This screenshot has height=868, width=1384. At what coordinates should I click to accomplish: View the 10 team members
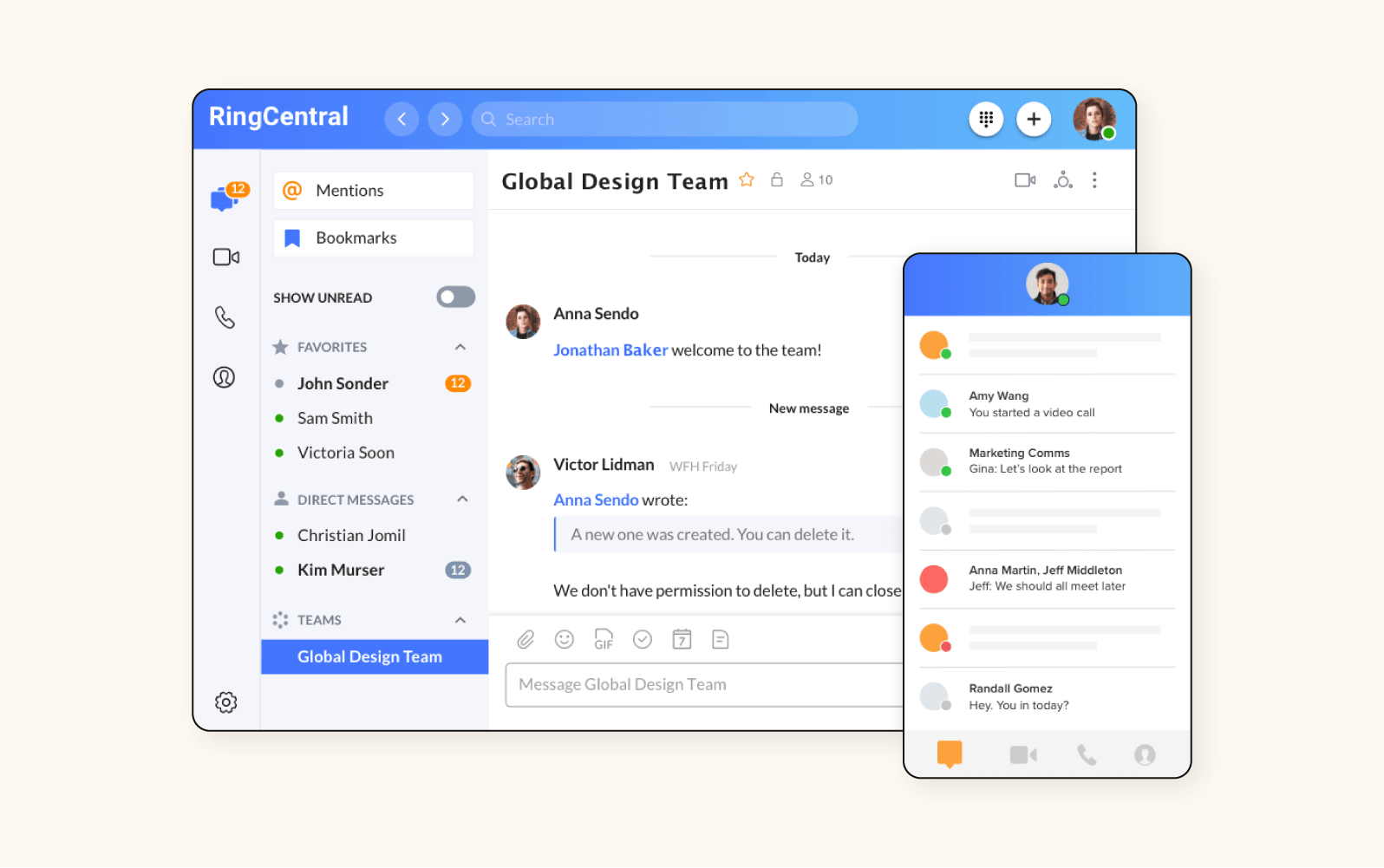point(816,179)
